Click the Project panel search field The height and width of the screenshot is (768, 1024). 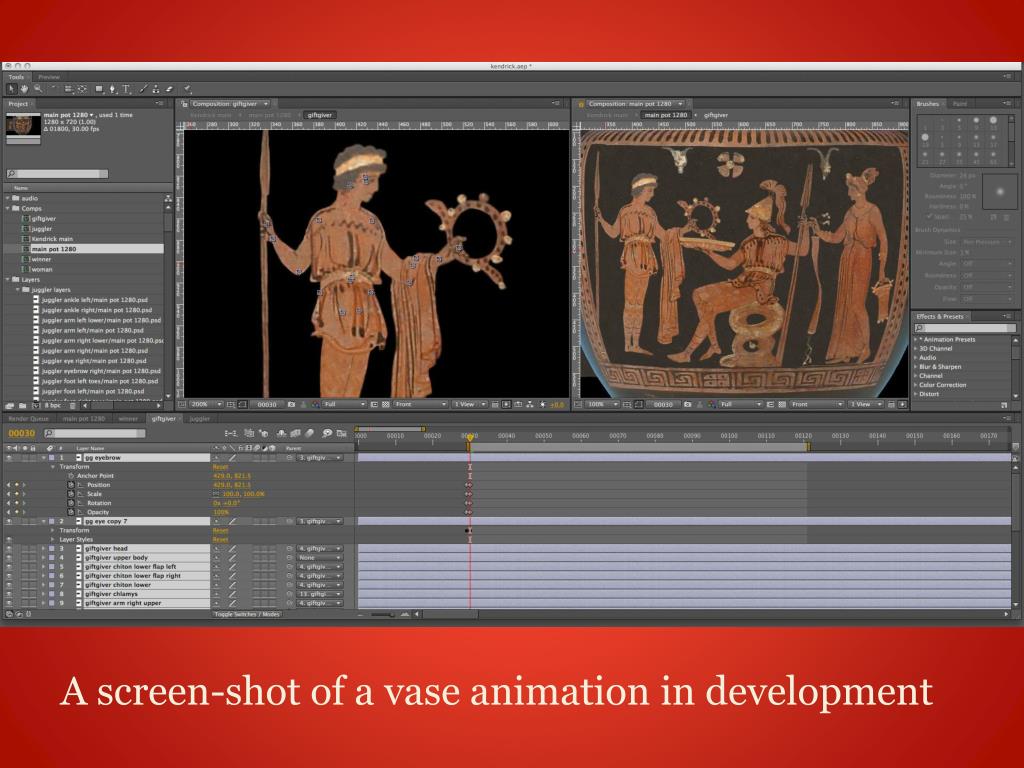point(57,174)
